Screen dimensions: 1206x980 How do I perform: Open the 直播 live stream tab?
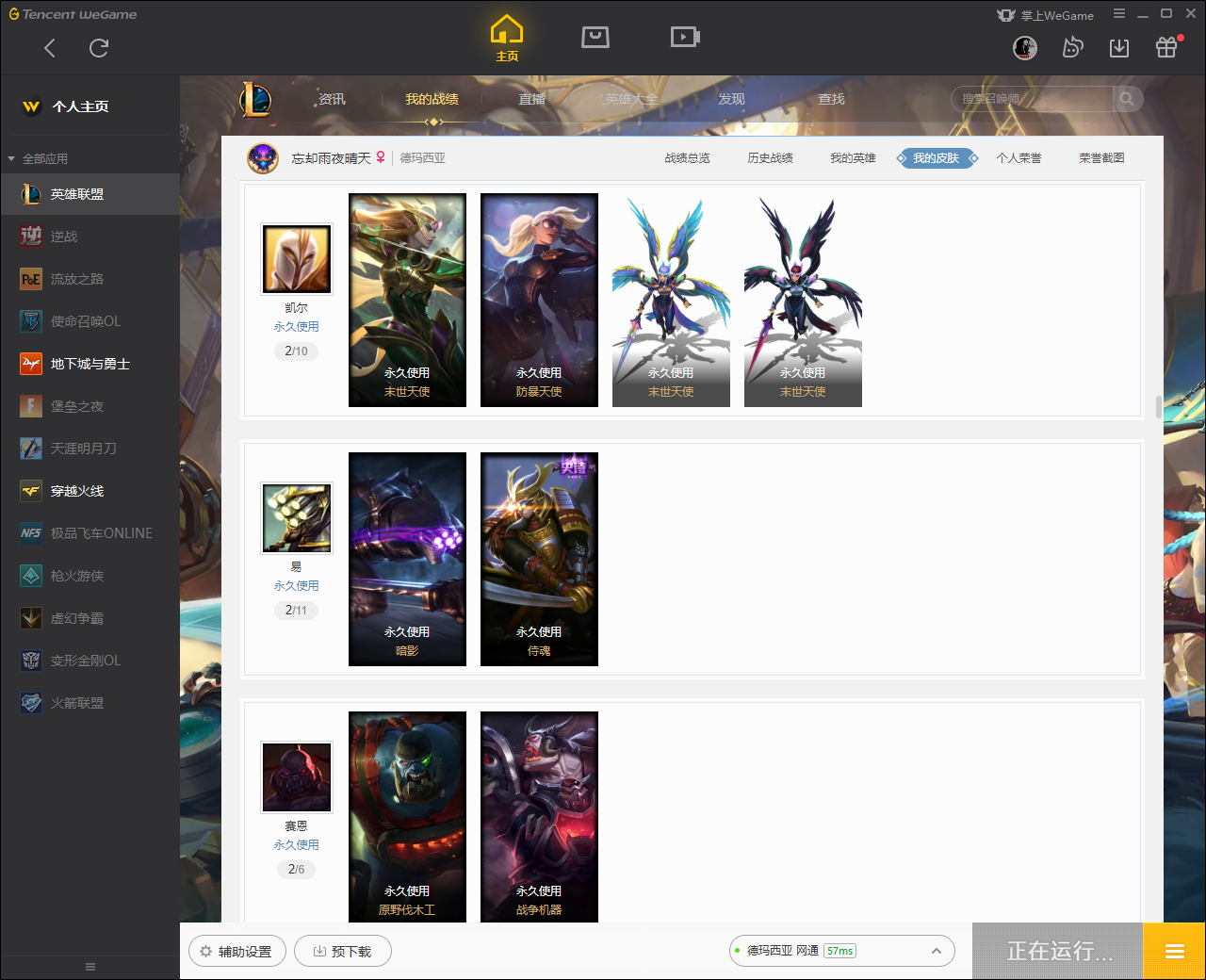[x=531, y=99]
